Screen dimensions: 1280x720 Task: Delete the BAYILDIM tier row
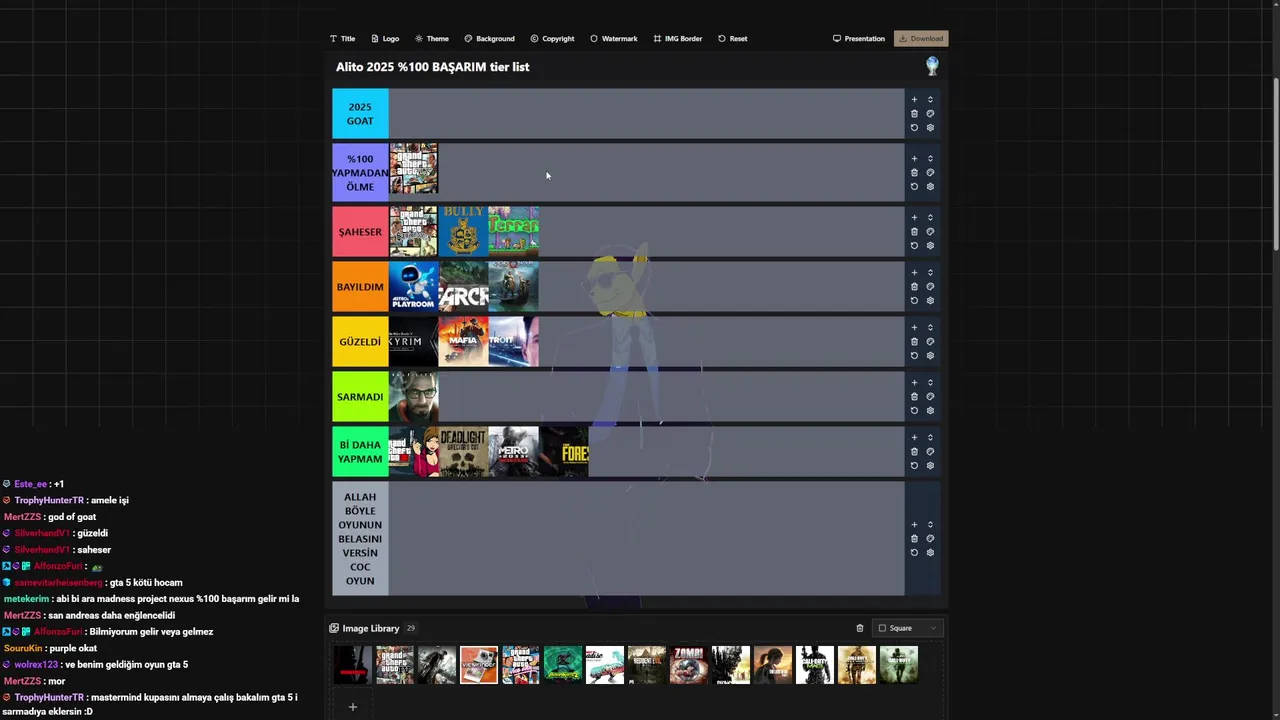coord(914,287)
